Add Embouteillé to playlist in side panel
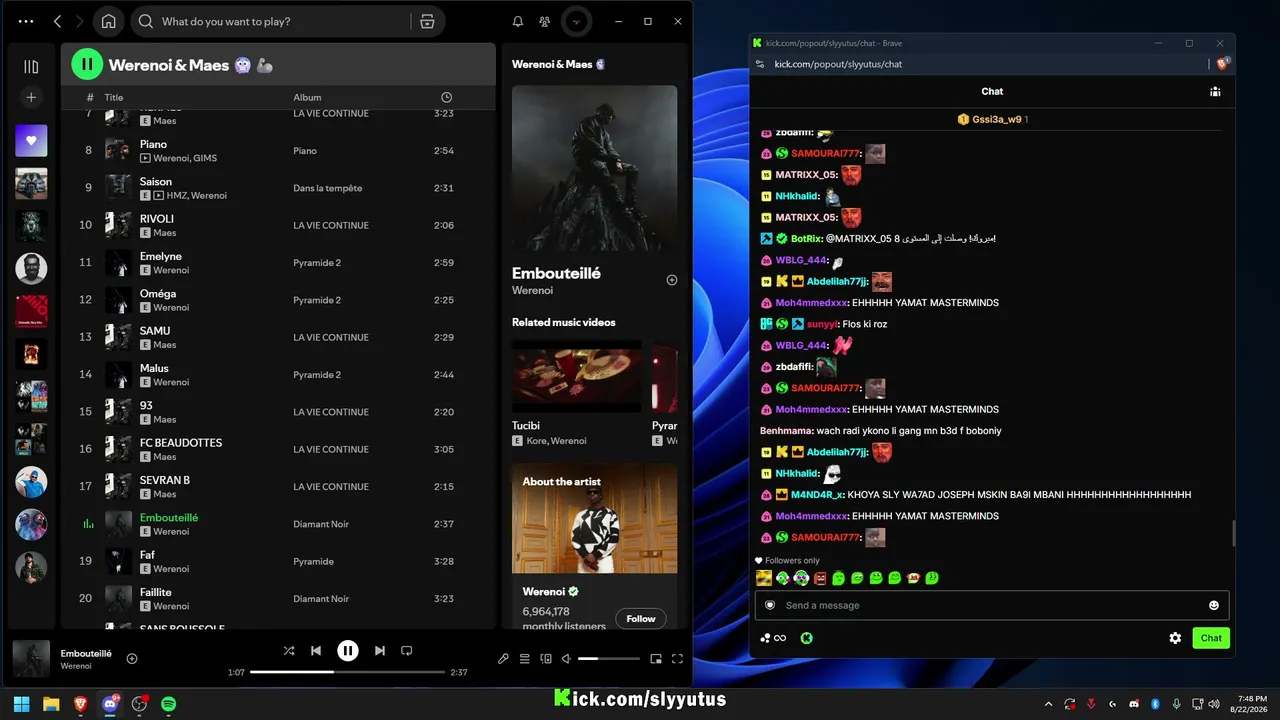This screenshot has height=720, width=1280. (672, 280)
